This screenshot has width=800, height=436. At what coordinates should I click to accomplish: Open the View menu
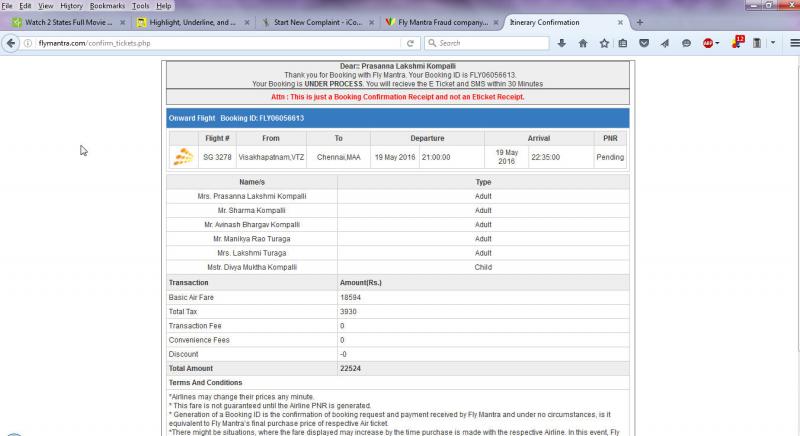pyautogui.click(x=45, y=6)
